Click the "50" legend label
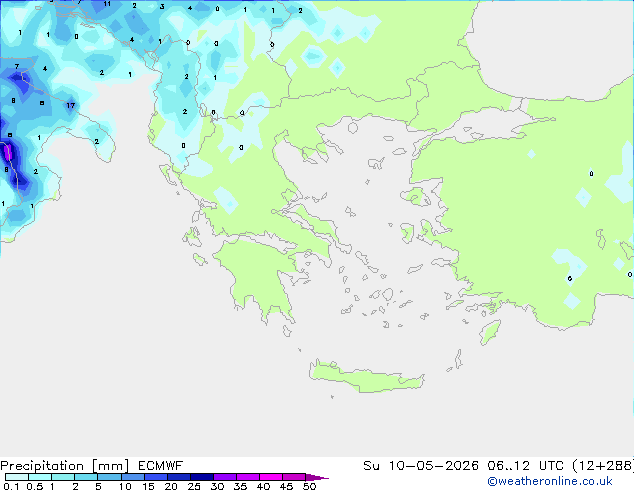Viewport: 634px width, 490px height. pyautogui.click(x=309, y=486)
